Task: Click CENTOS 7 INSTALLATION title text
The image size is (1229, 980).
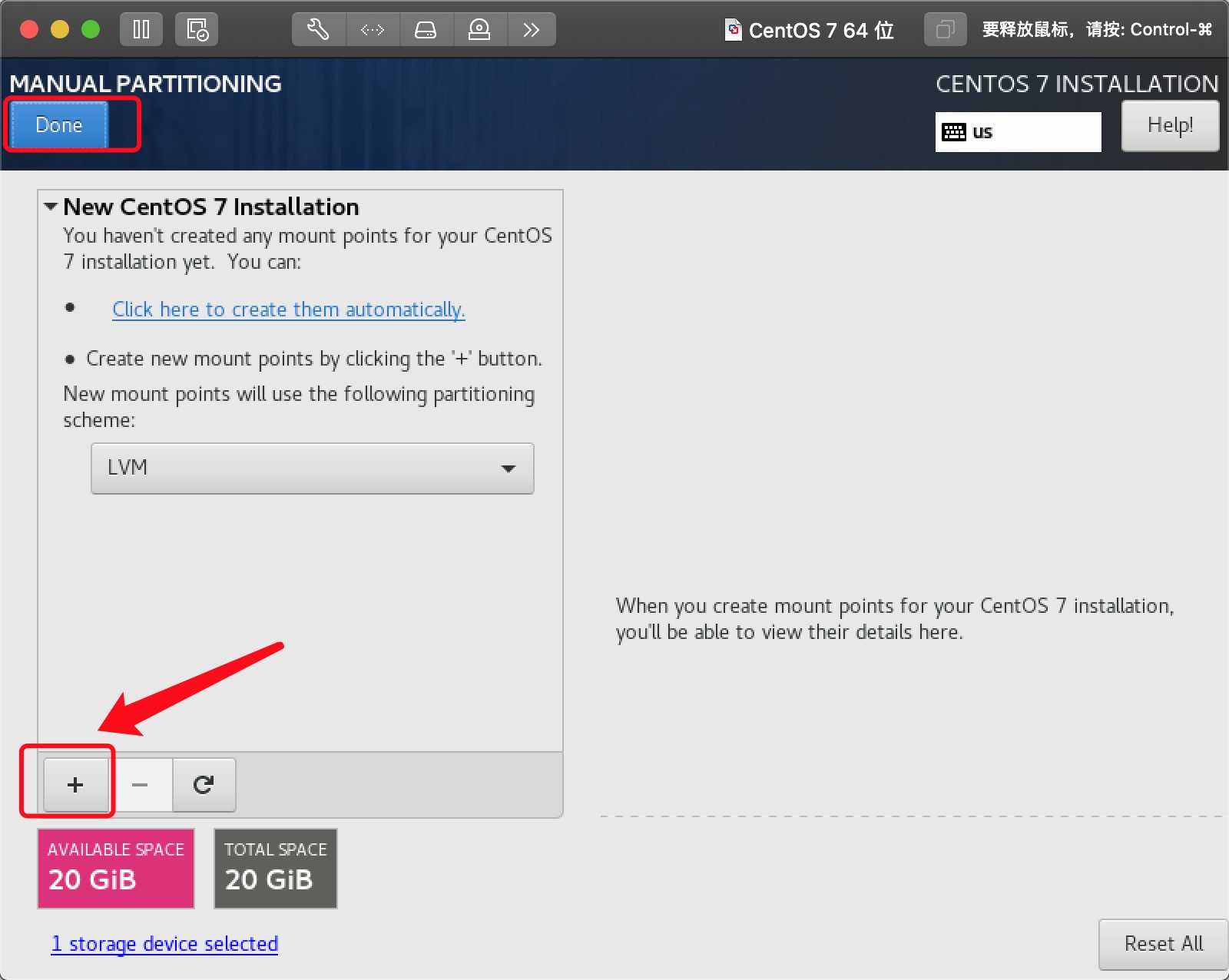Action: [x=1077, y=83]
